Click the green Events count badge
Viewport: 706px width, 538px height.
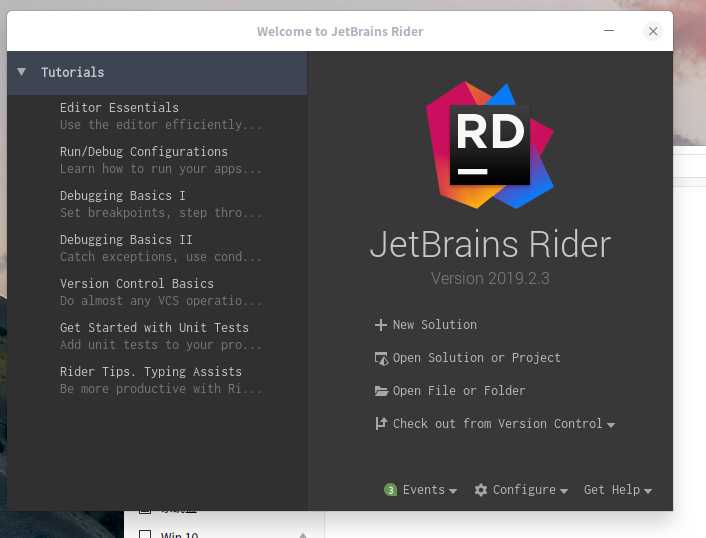coord(390,490)
